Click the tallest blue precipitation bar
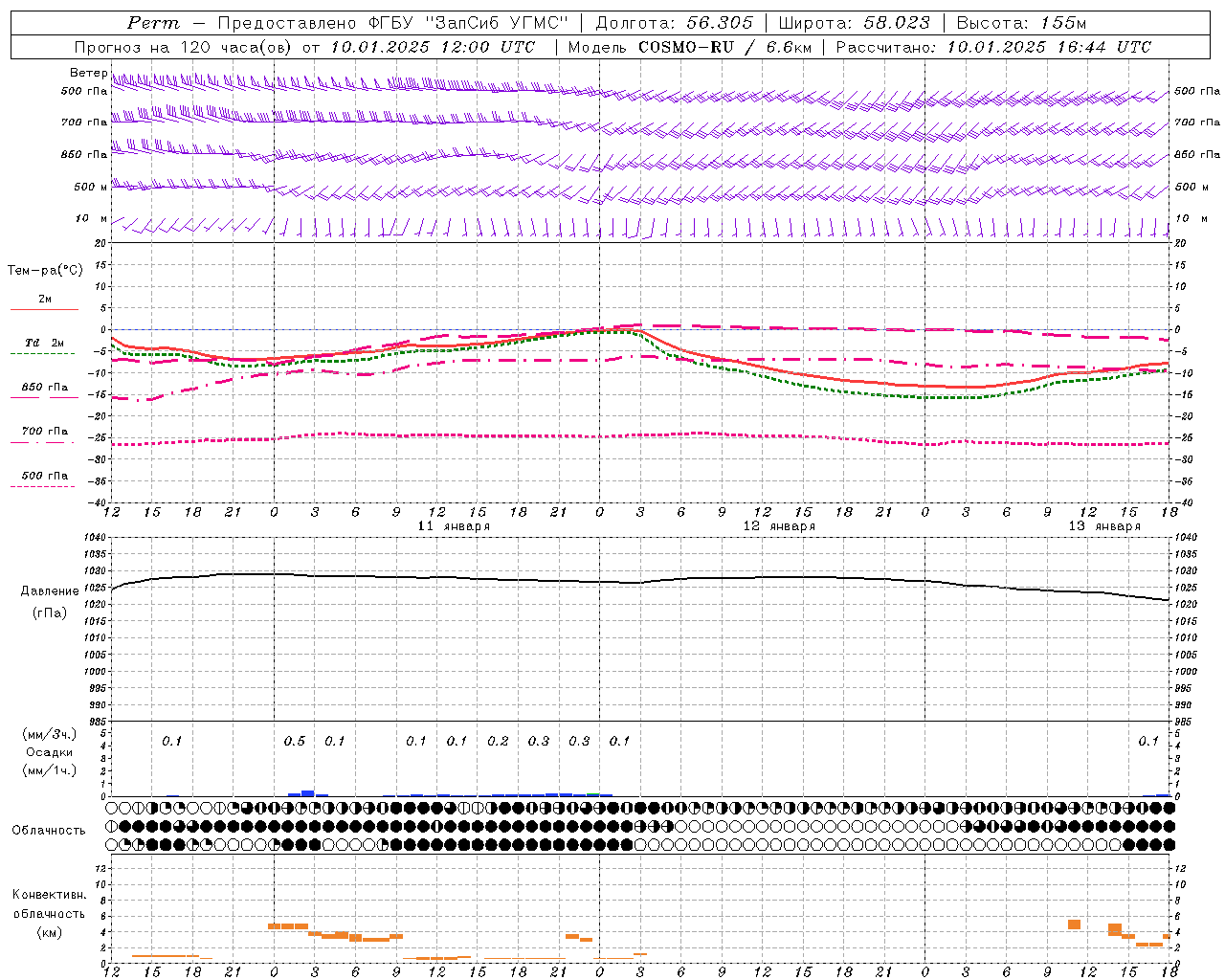 pos(308,792)
